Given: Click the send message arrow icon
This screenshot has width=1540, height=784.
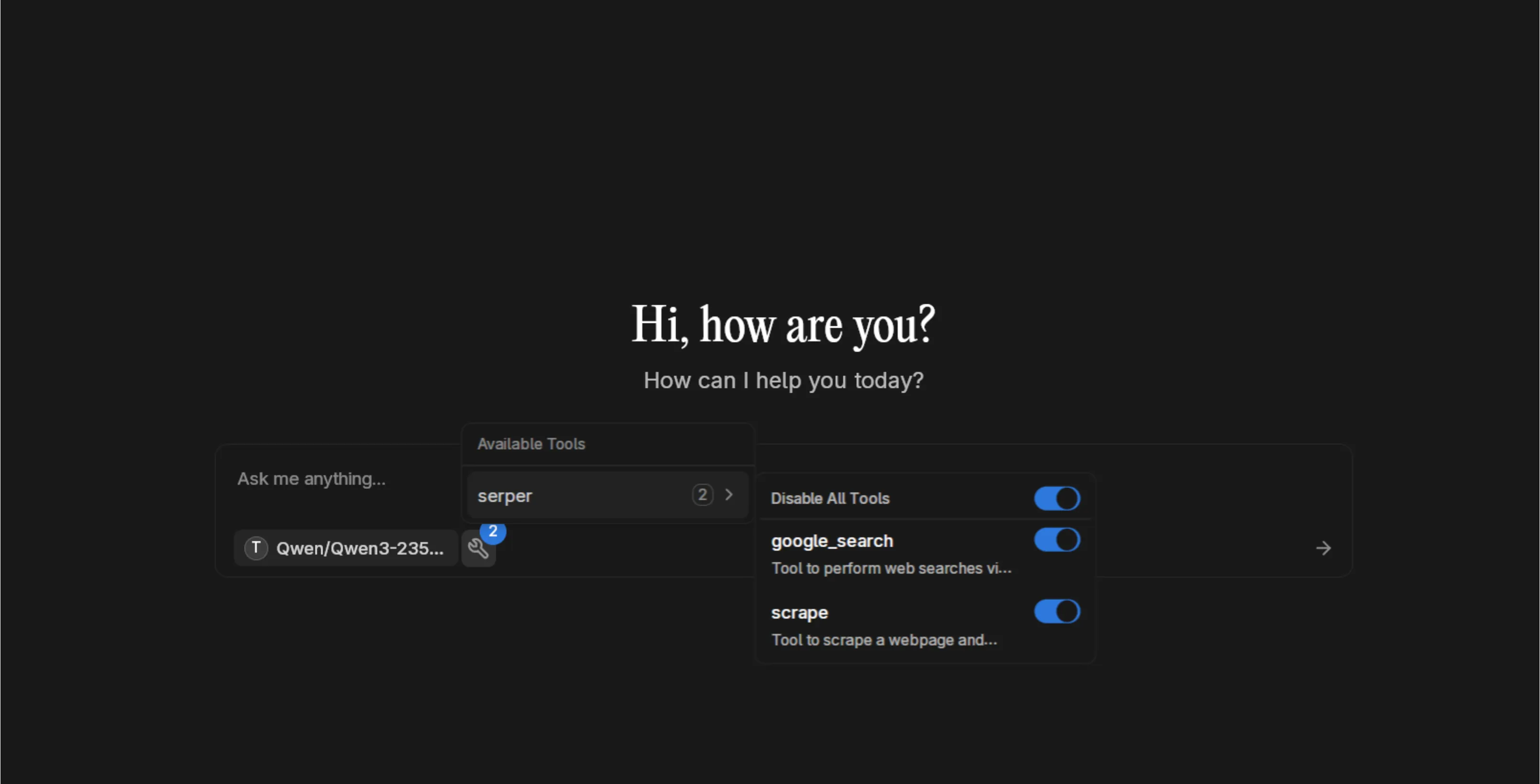Looking at the screenshot, I should click(x=1323, y=548).
